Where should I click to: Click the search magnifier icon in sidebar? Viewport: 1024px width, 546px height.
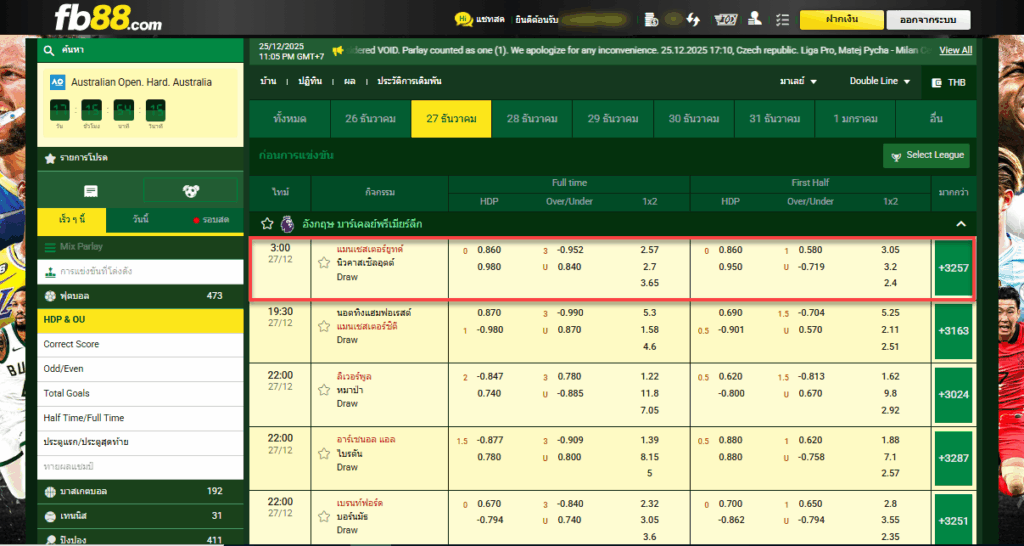pyautogui.click(x=48, y=50)
